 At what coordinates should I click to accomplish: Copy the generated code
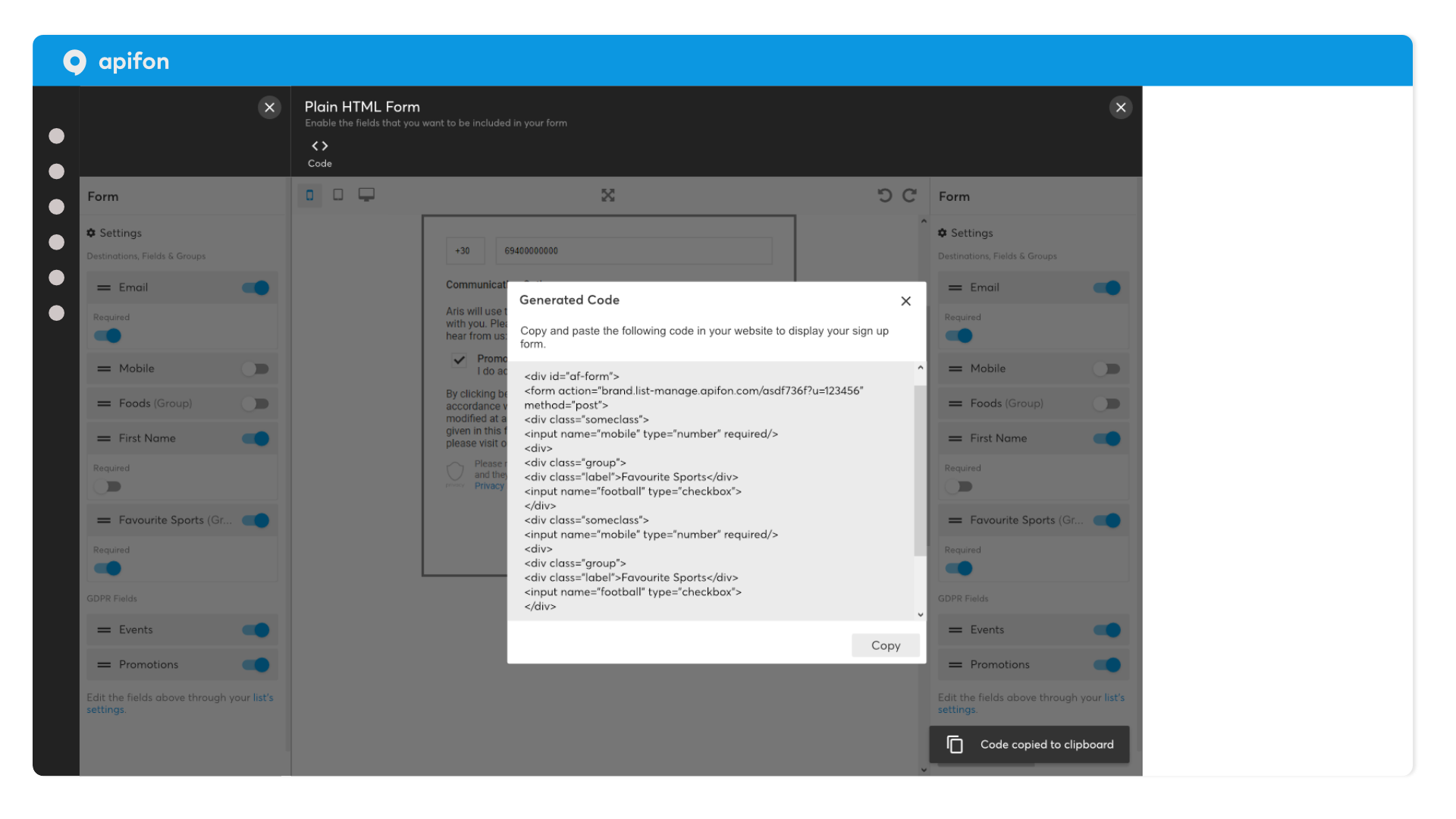[x=886, y=645]
